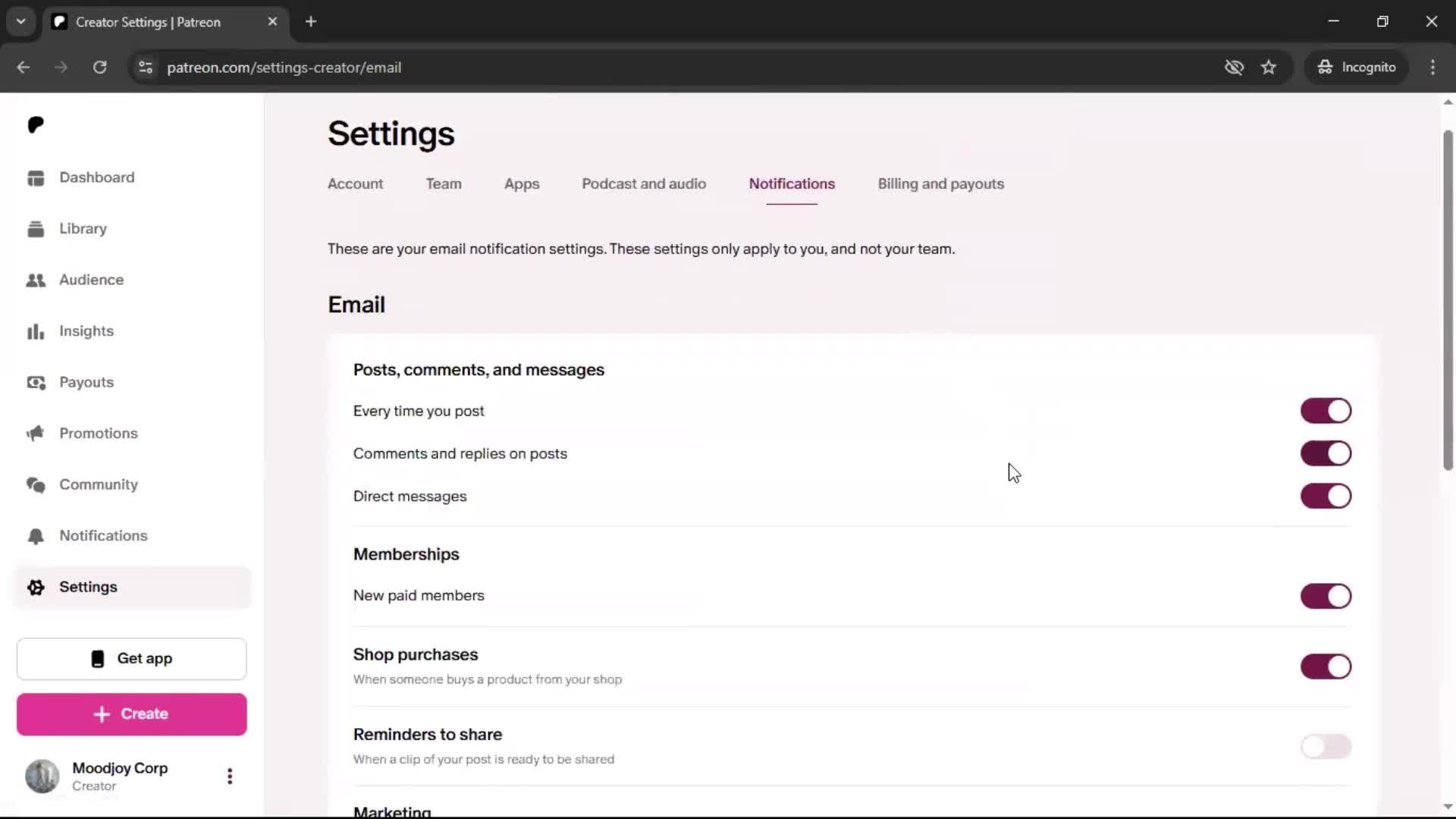This screenshot has height=819, width=1456.
Task: Click the Memberships section heading
Action: click(406, 554)
